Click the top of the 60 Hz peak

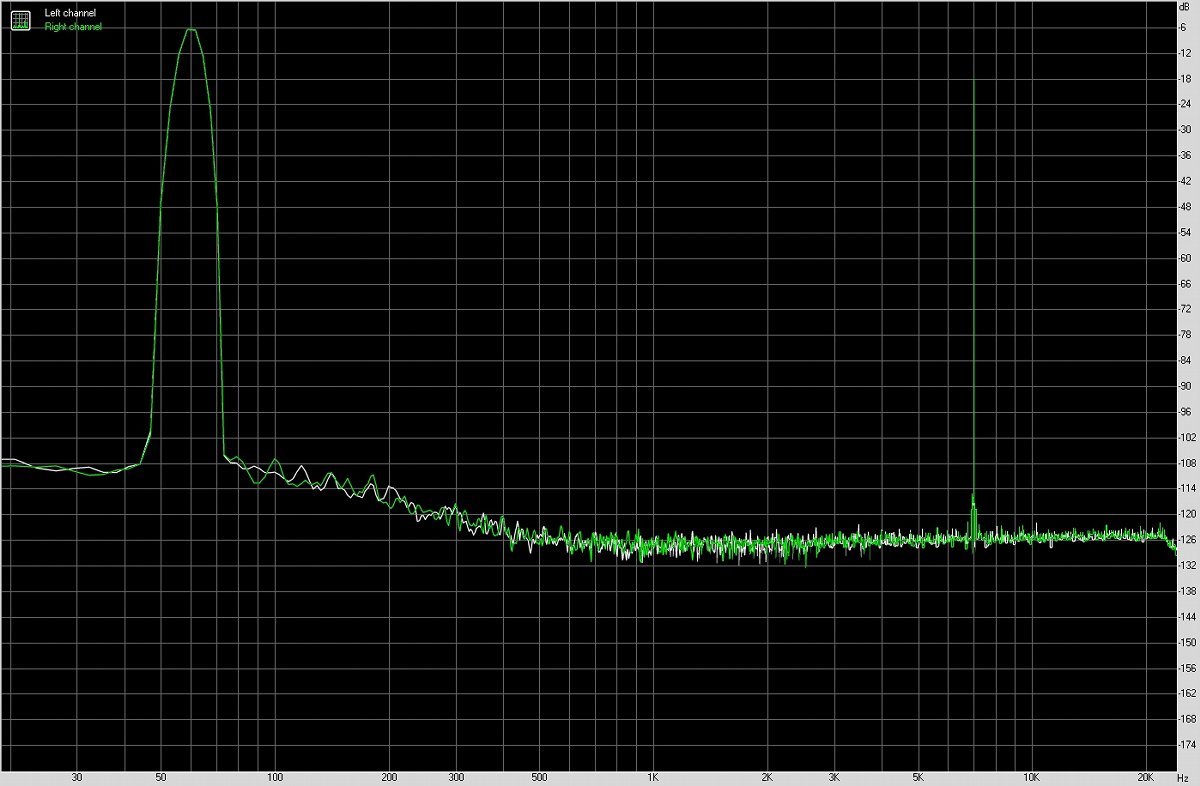tap(190, 29)
